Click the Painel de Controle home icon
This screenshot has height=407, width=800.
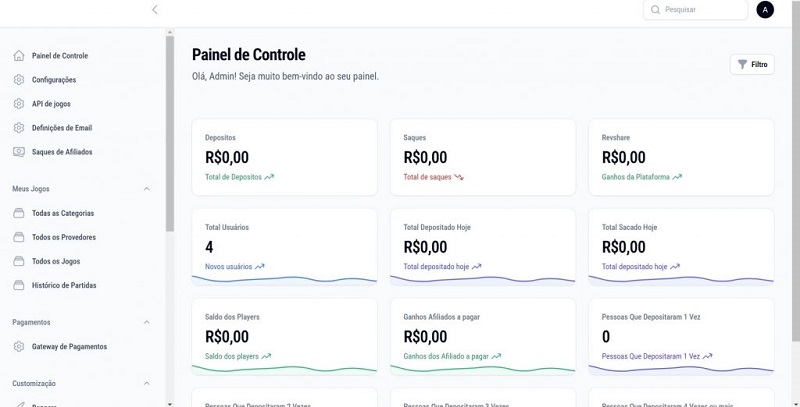(19, 56)
